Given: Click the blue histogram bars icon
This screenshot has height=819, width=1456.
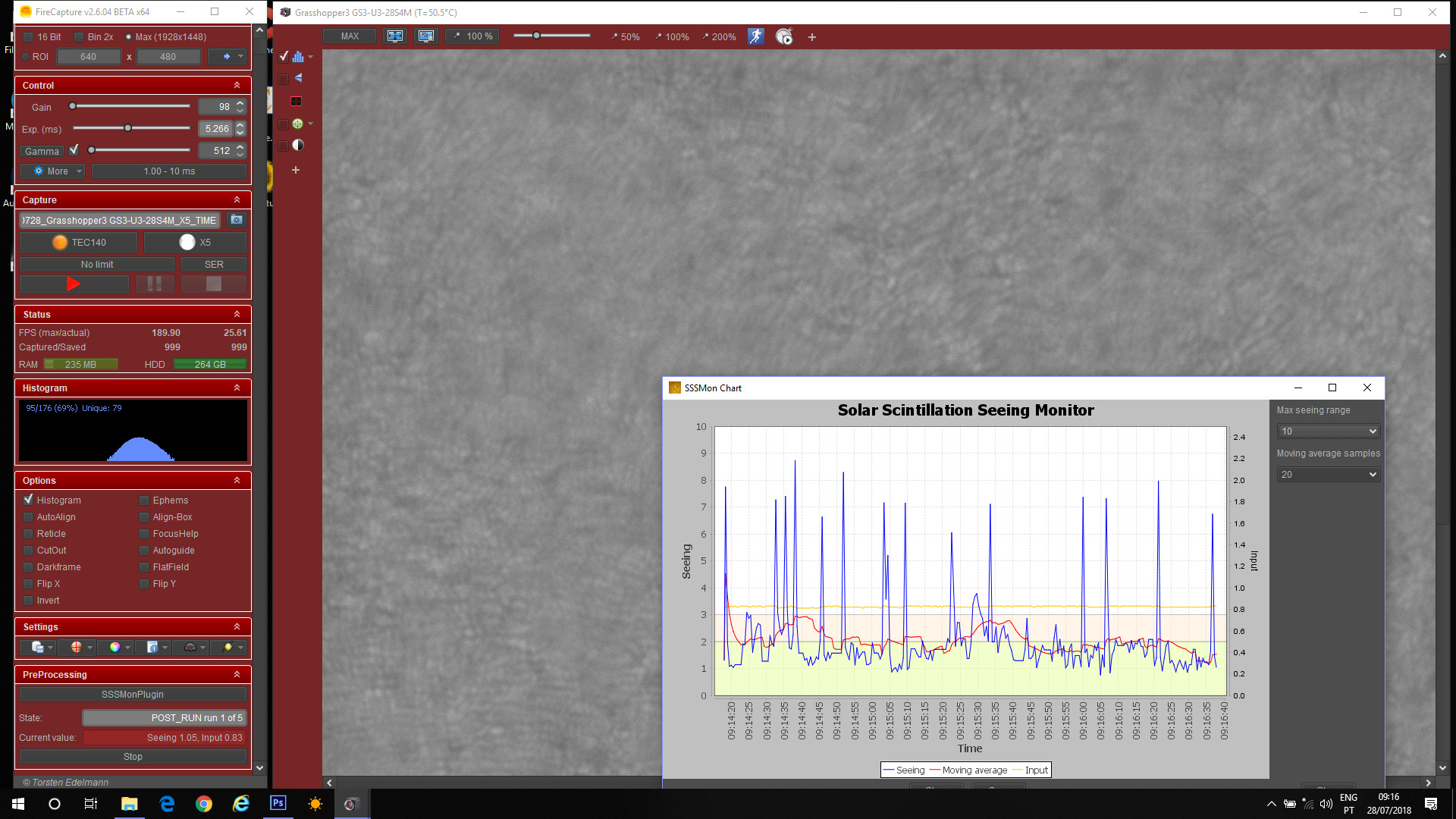Looking at the screenshot, I should click(298, 56).
